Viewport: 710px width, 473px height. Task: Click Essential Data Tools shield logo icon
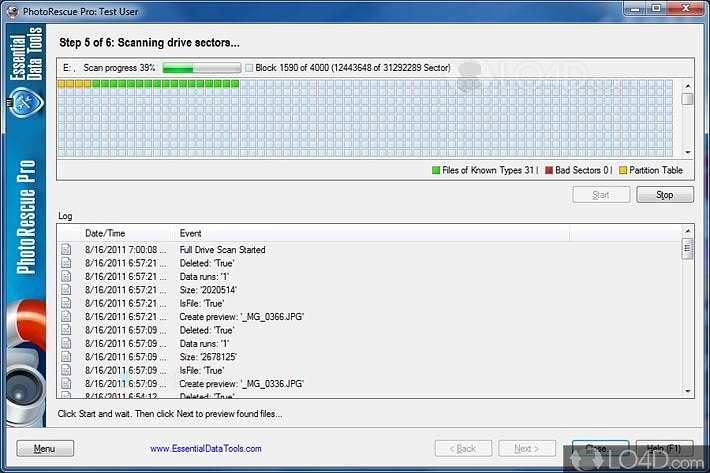coord(25,102)
